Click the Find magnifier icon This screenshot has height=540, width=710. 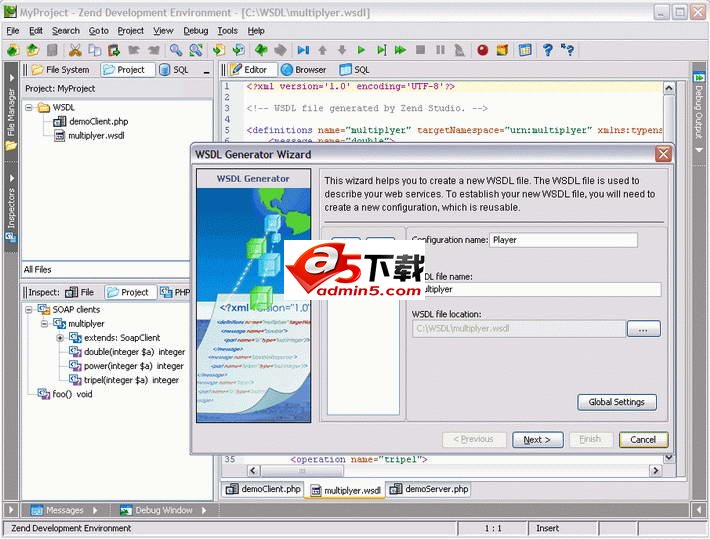click(x=176, y=50)
